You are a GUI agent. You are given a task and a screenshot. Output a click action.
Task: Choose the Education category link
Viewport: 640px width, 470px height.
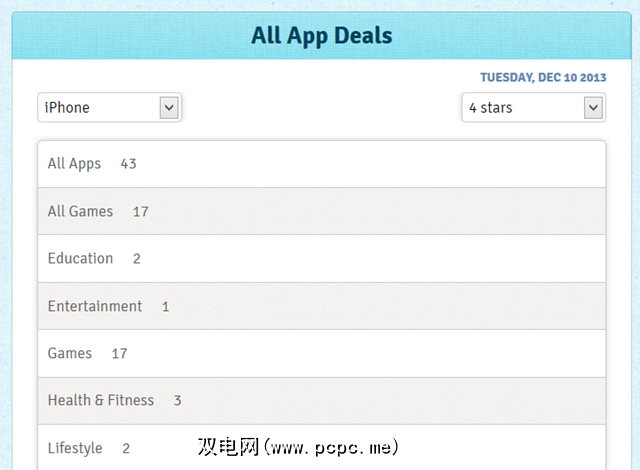click(x=80, y=258)
